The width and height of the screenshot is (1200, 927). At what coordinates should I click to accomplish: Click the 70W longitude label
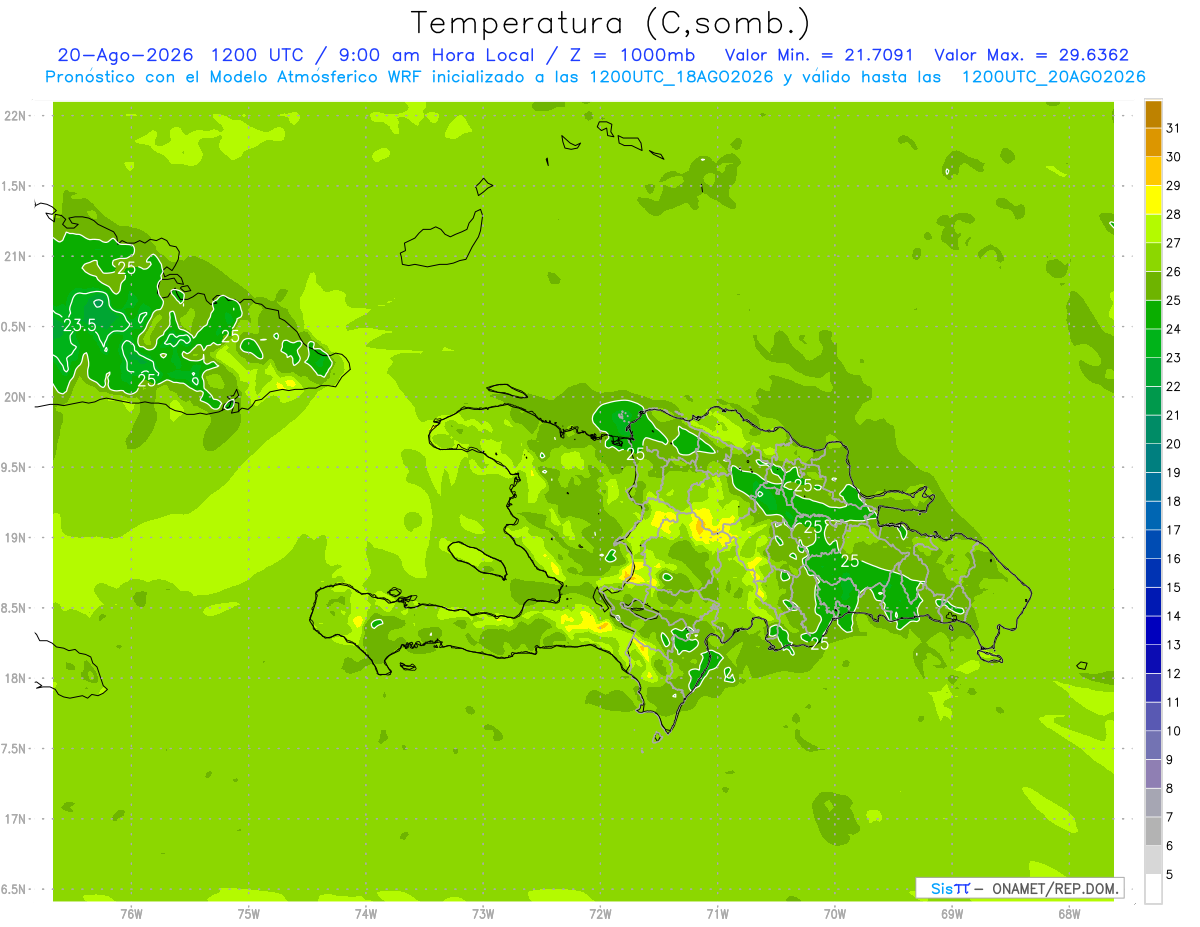[835, 913]
